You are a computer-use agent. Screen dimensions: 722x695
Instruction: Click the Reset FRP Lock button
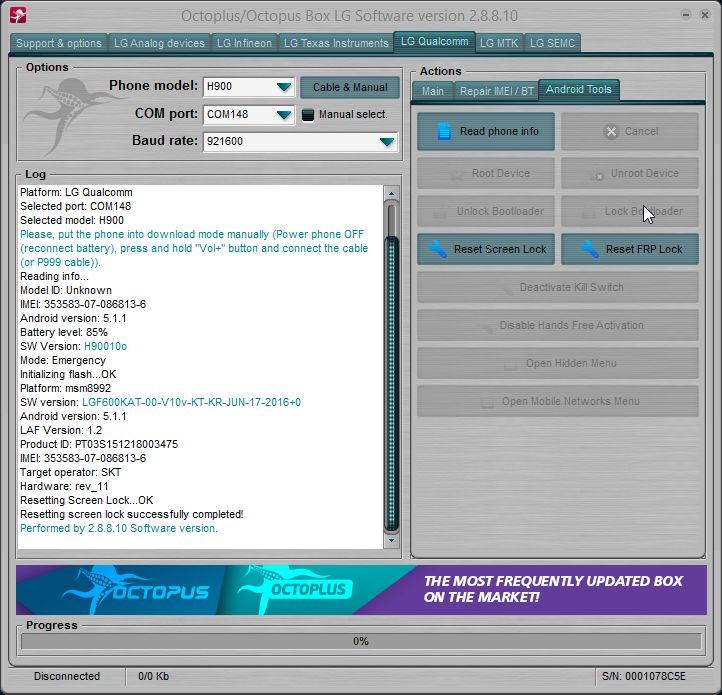tap(629, 249)
